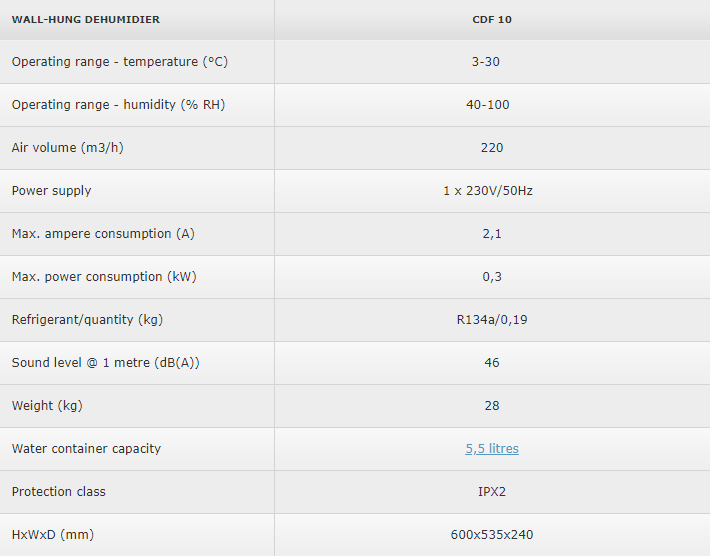713x559 pixels.
Task: Click the Air volume (m3/h) label
Action: click(66, 148)
